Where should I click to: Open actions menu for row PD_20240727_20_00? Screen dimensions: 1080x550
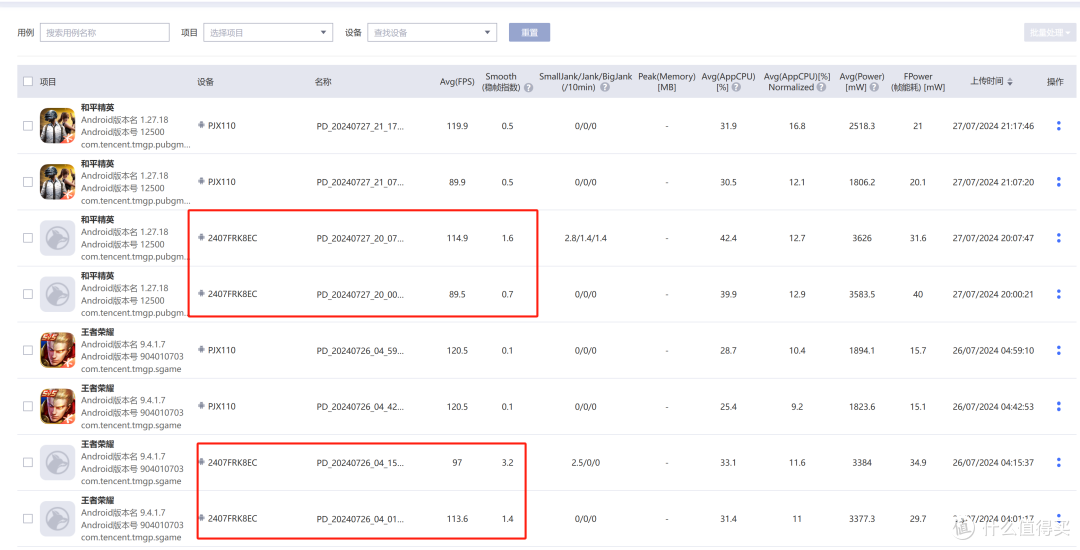point(1058,294)
